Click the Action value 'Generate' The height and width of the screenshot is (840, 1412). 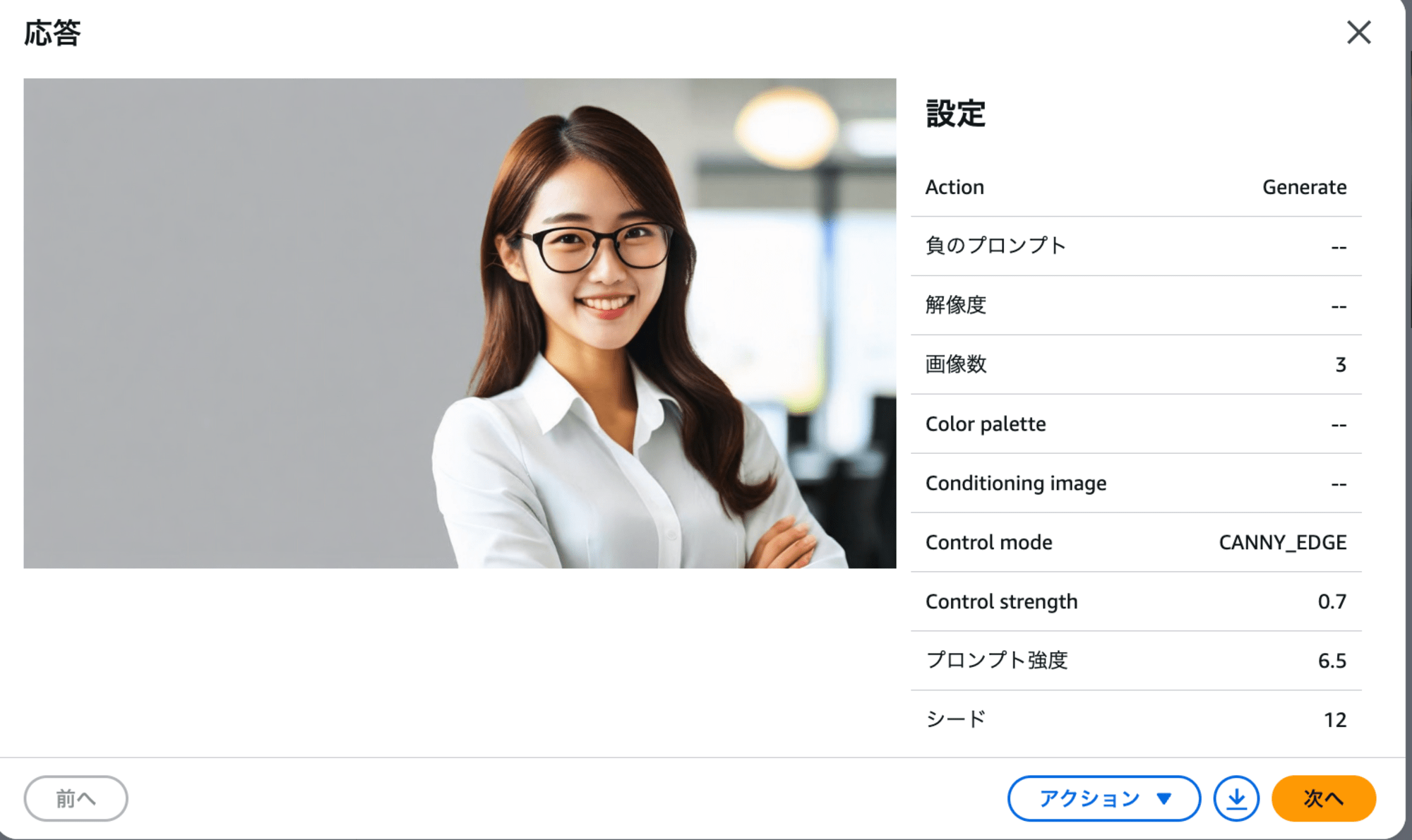pos(1303,187)
